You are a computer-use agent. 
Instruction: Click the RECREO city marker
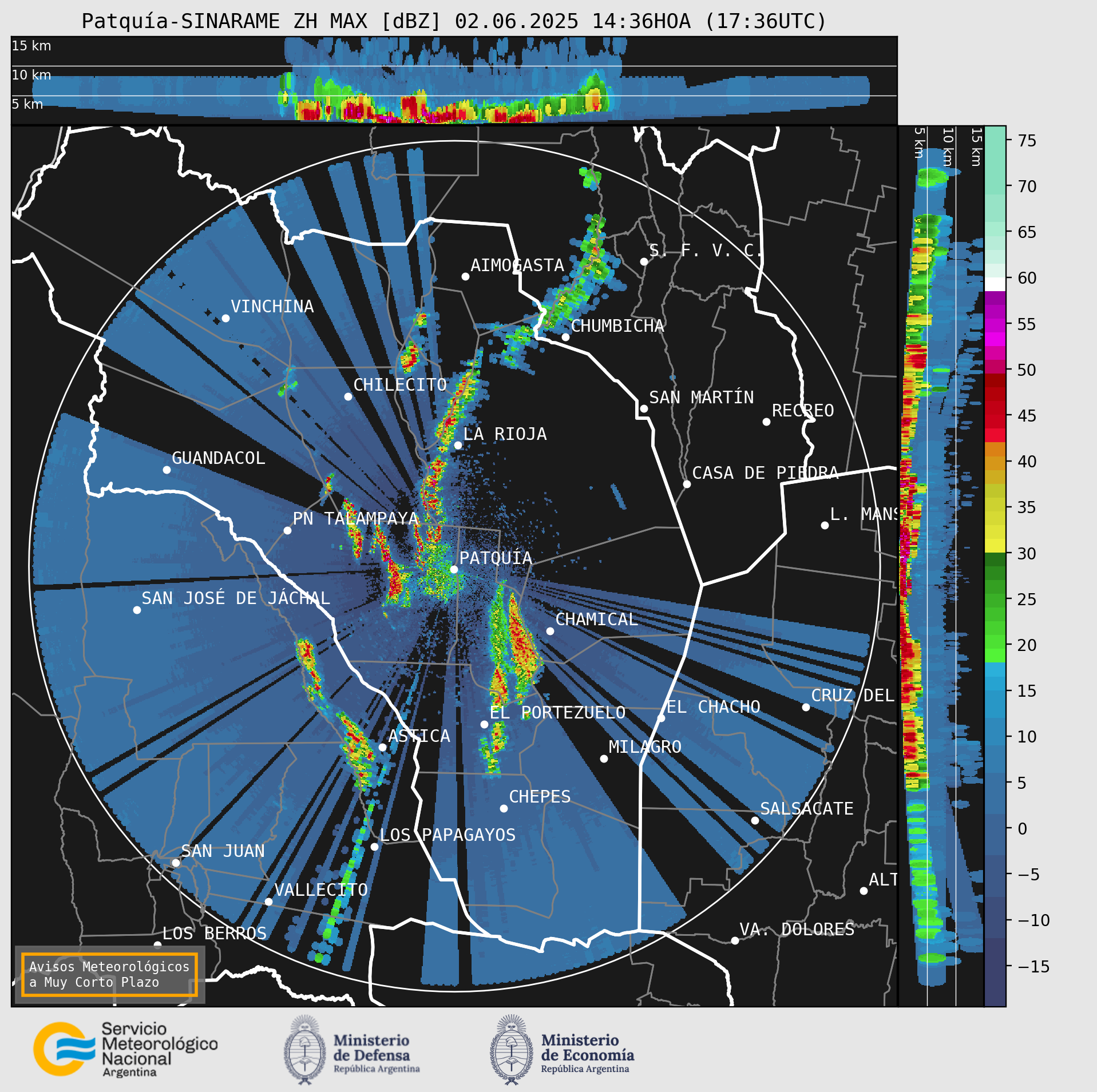pos(766,422)
